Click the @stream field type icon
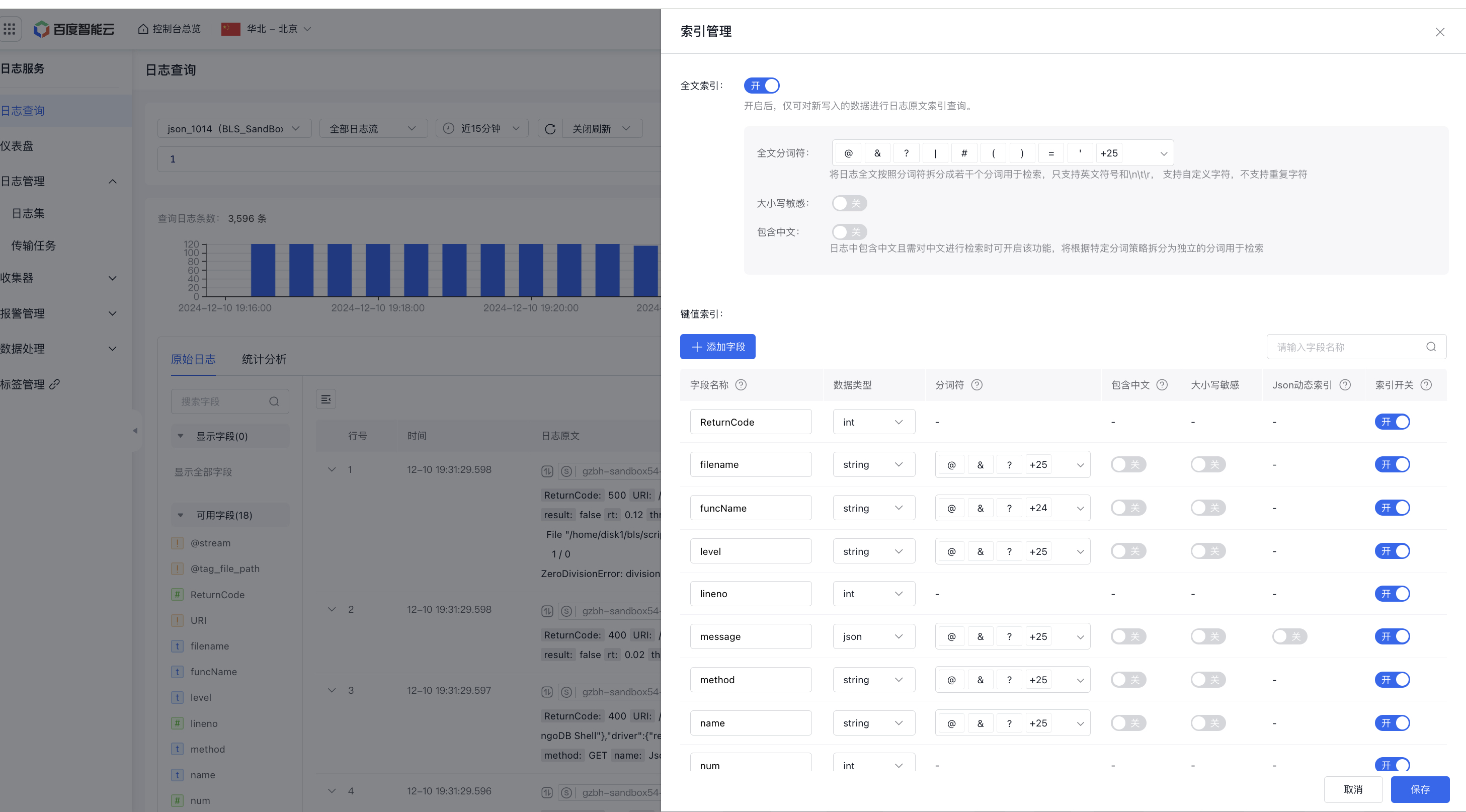Screen dimensions: 1466x812 [178, 543]
